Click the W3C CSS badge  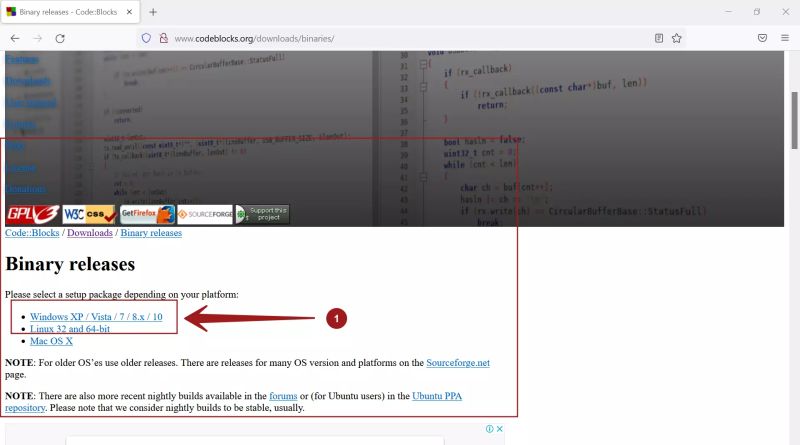89,214
